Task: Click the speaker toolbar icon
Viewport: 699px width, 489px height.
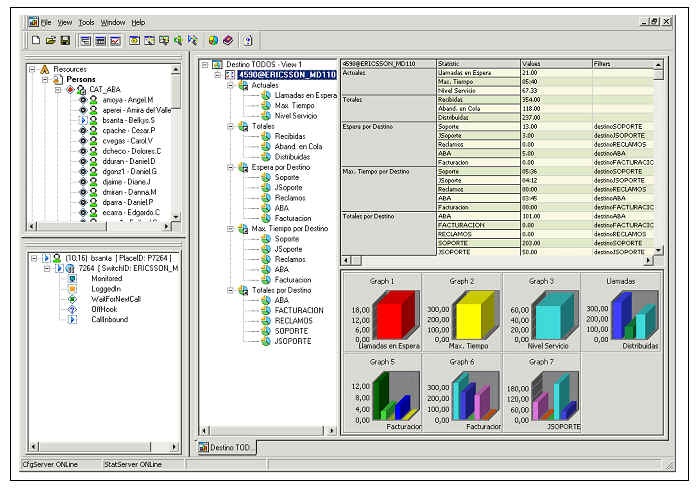Action: [x=178, y=41]
